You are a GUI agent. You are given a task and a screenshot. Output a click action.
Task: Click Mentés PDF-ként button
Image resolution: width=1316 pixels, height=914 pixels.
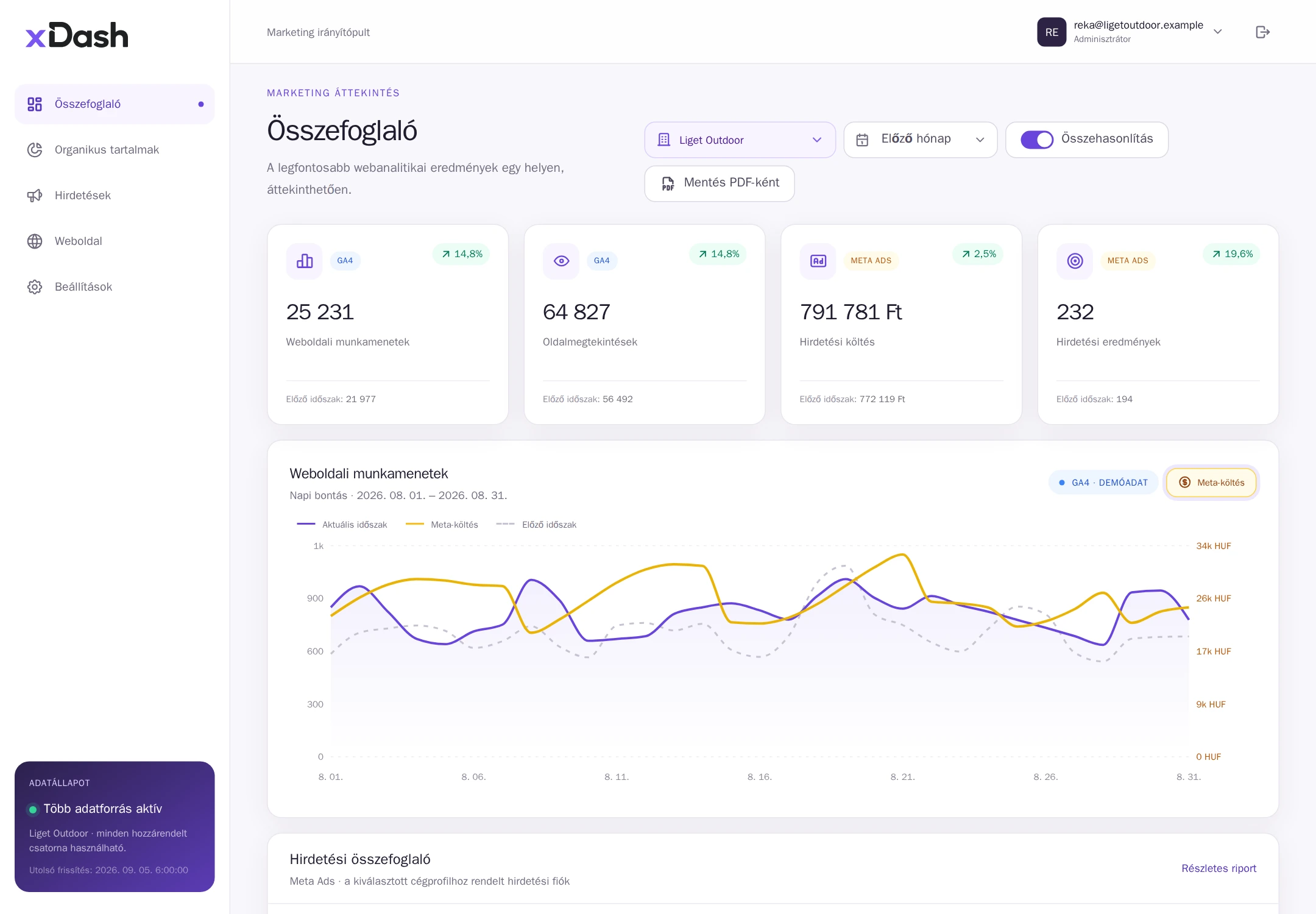pos(719,183)
